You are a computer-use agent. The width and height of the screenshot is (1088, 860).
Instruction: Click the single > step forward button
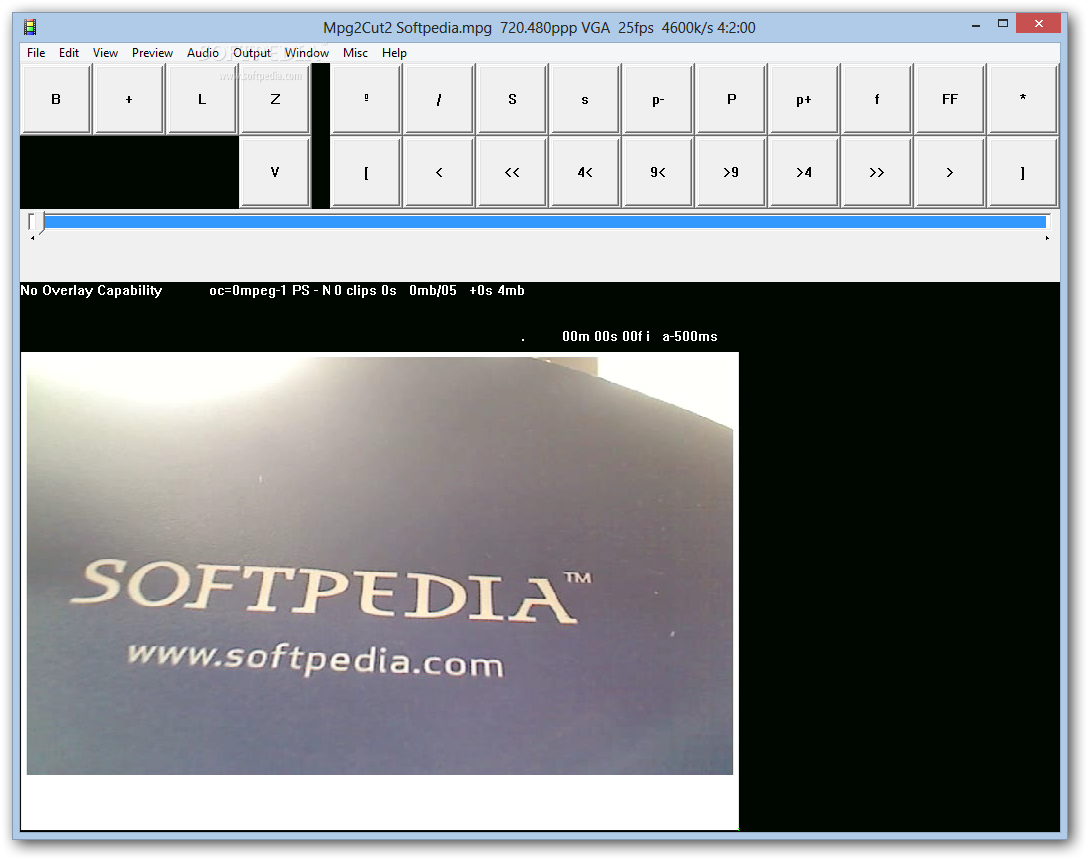click(950, 172)
